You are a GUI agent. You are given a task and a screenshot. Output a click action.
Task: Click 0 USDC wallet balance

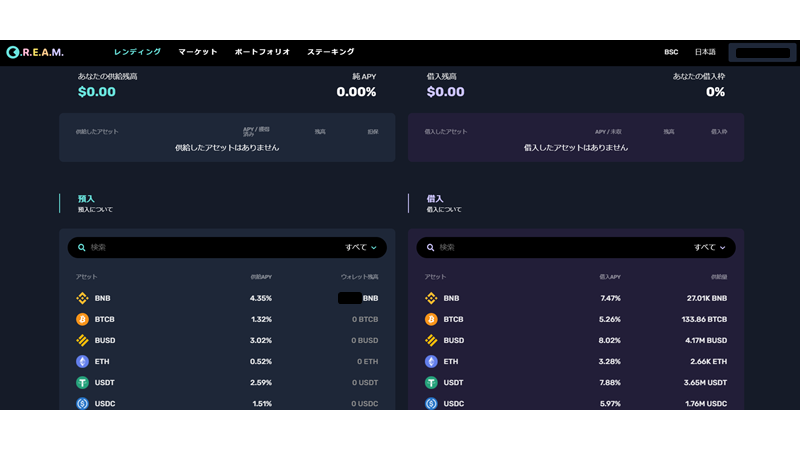(364, 404)
